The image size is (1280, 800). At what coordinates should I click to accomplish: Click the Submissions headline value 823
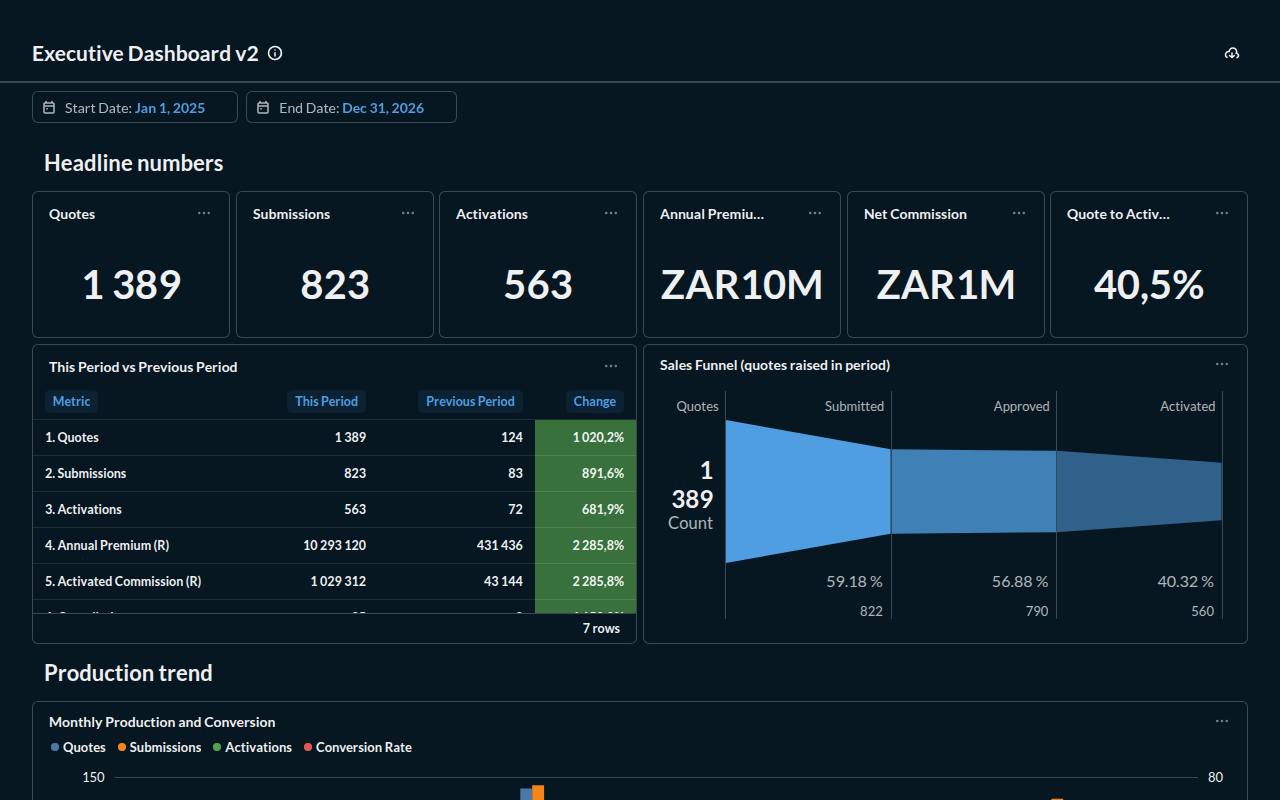(335, 285)
